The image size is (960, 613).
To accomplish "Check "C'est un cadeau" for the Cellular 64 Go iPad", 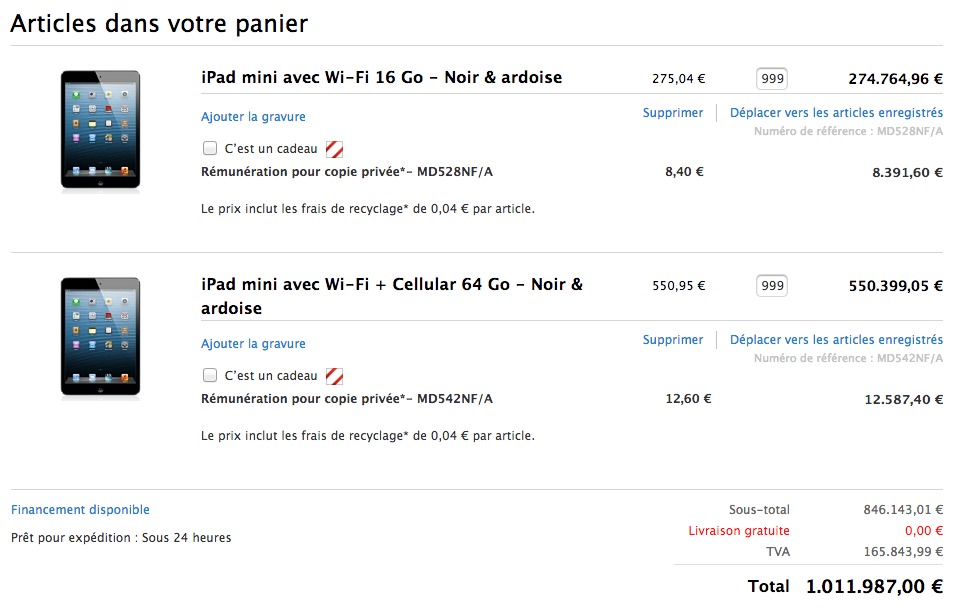I will pos(210,375).
